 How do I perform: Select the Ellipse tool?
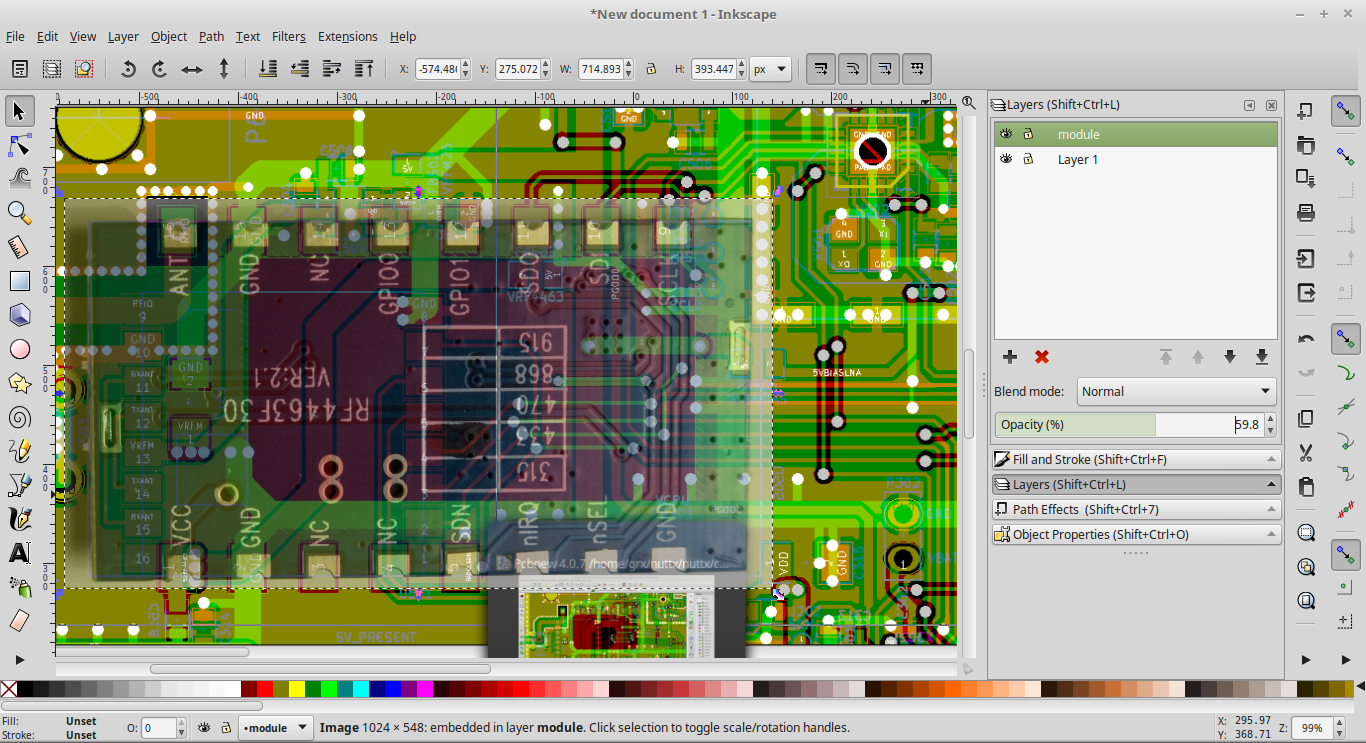tap(19, 349)
